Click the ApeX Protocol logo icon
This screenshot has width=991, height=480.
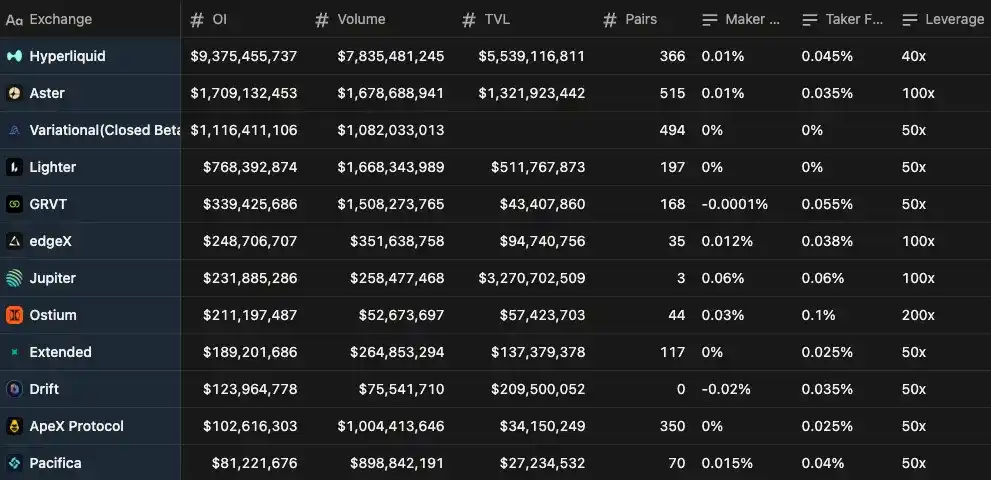tap(14, 426)
